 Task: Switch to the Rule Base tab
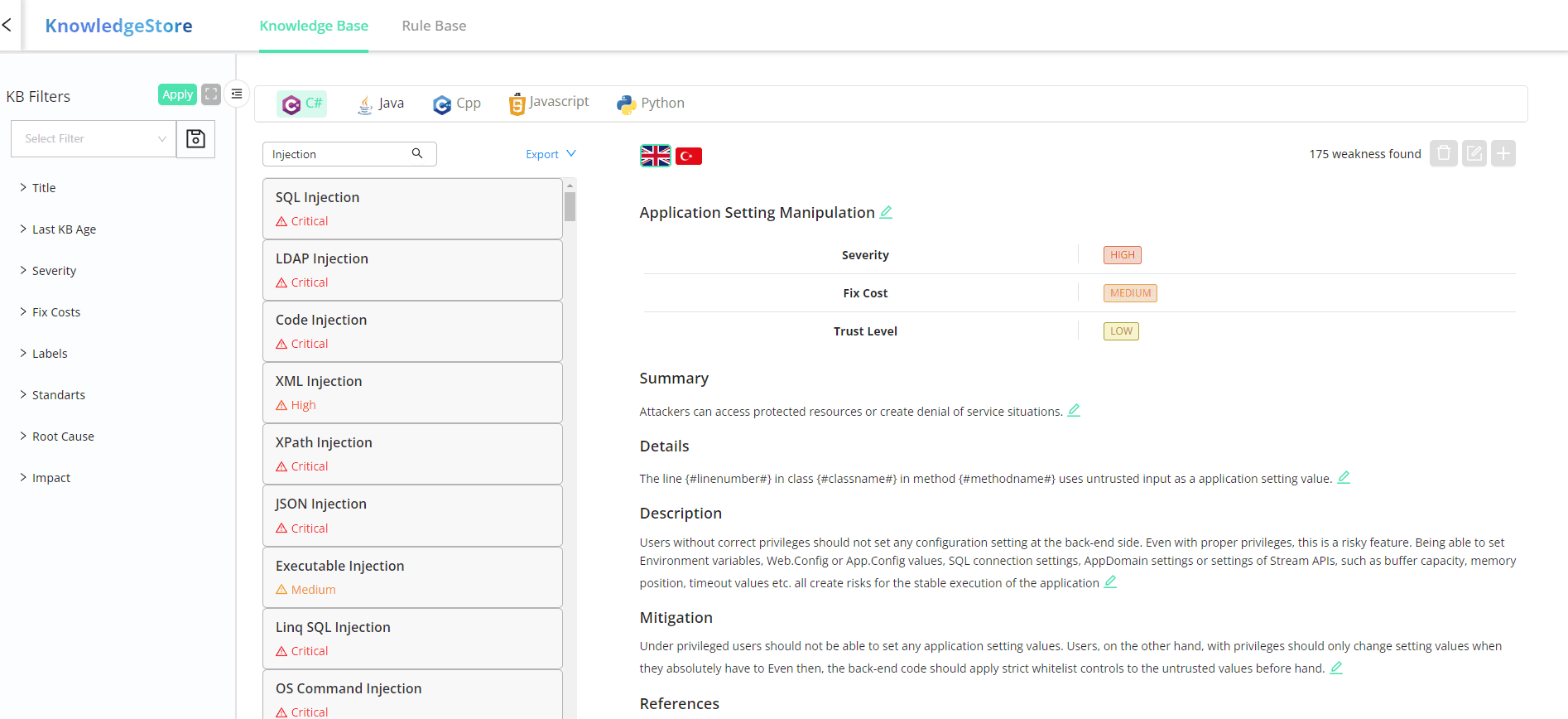(434, 26)
